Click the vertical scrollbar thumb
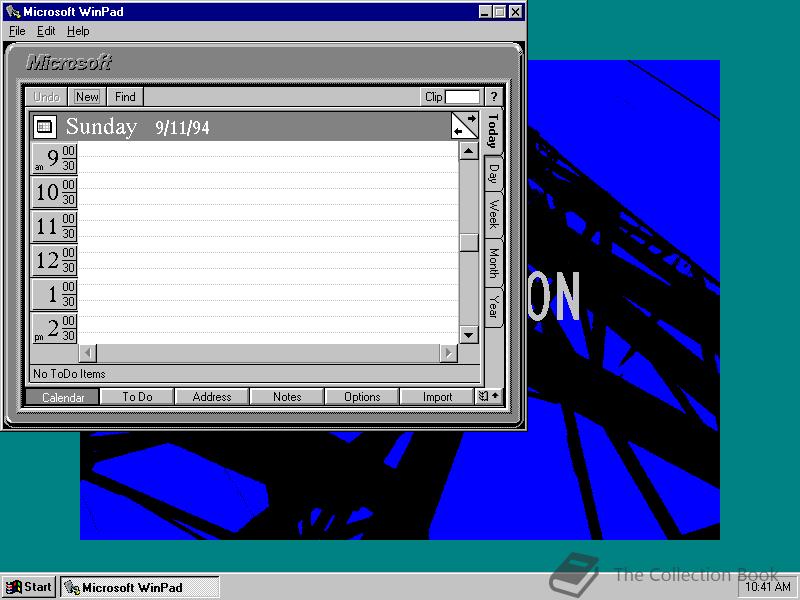The image size is (800, 600). tap(468, 242)
